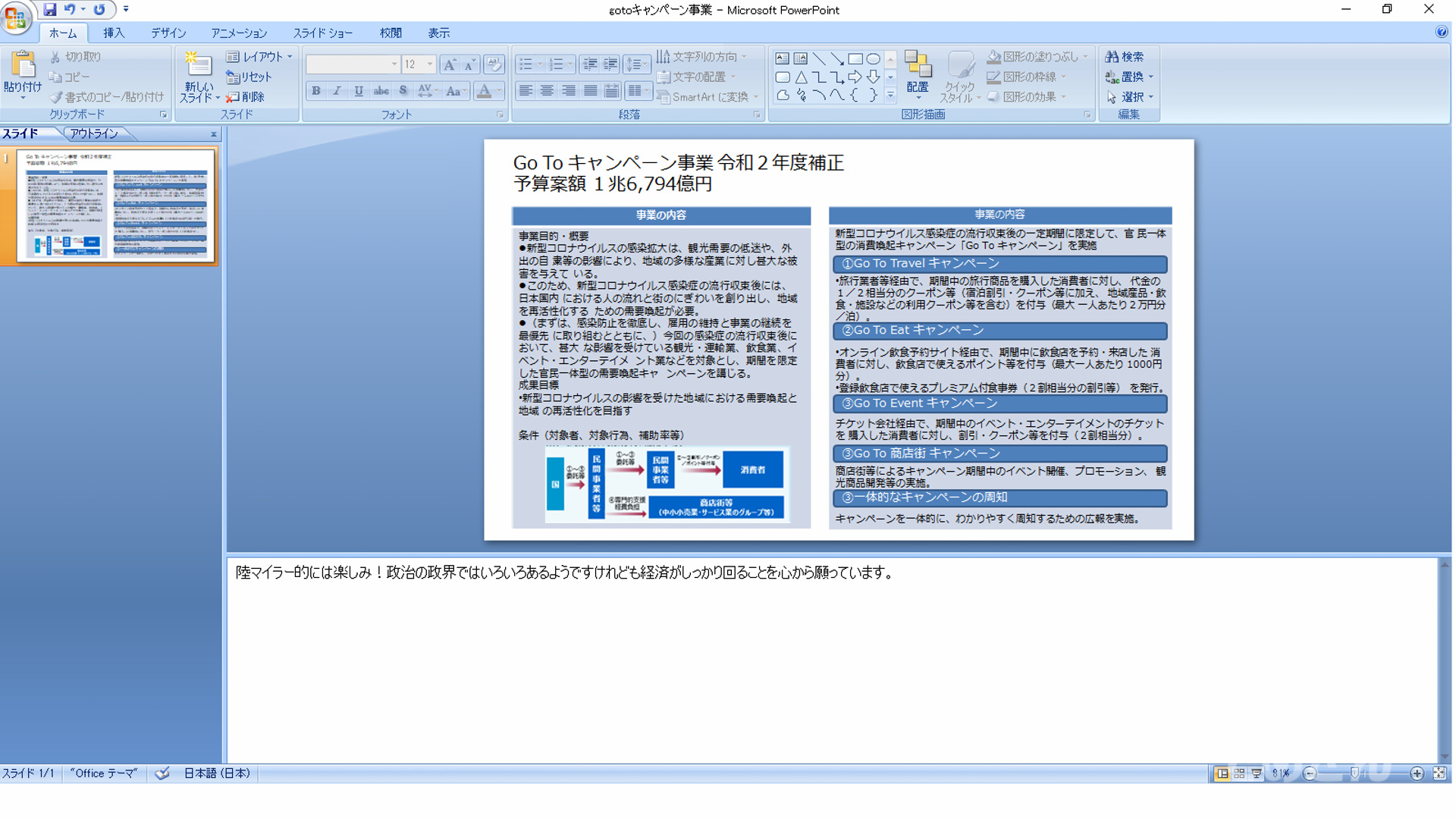Toggle underline formatting
1456x819 pixels.
pos(358,91)
